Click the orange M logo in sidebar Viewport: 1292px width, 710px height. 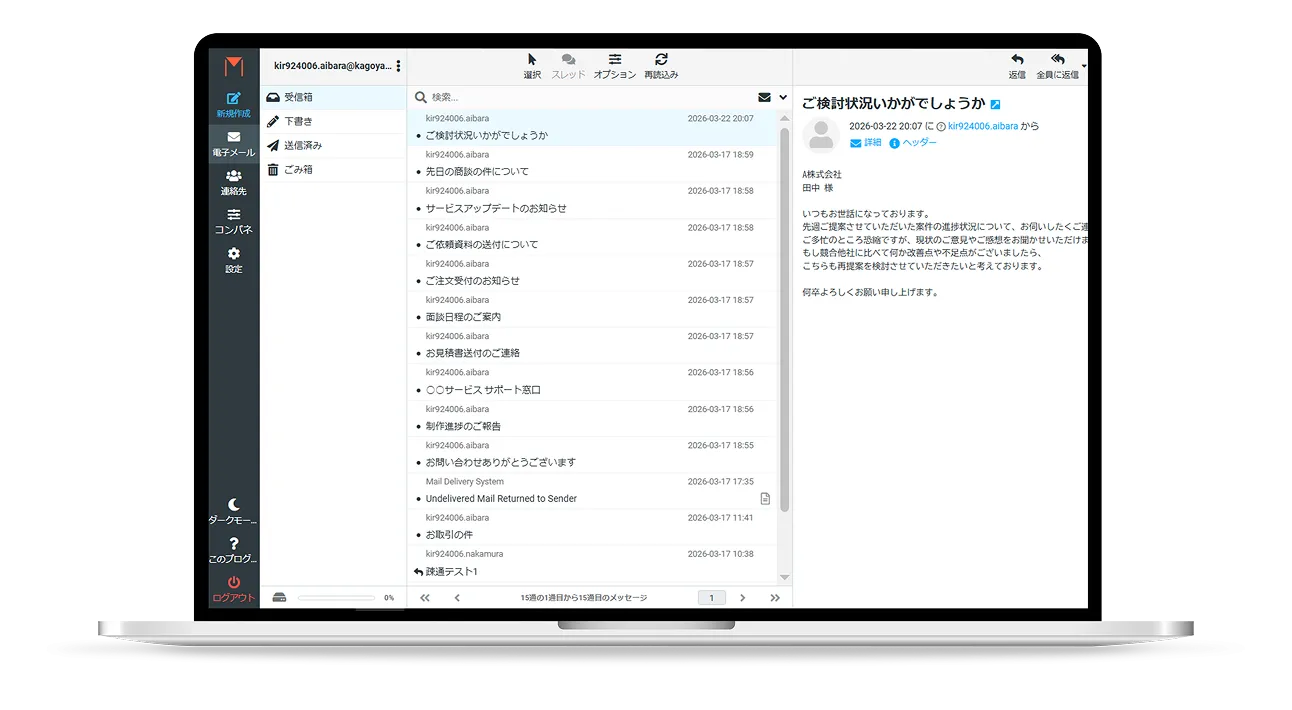pyautogui.click(x=234, y=67)
